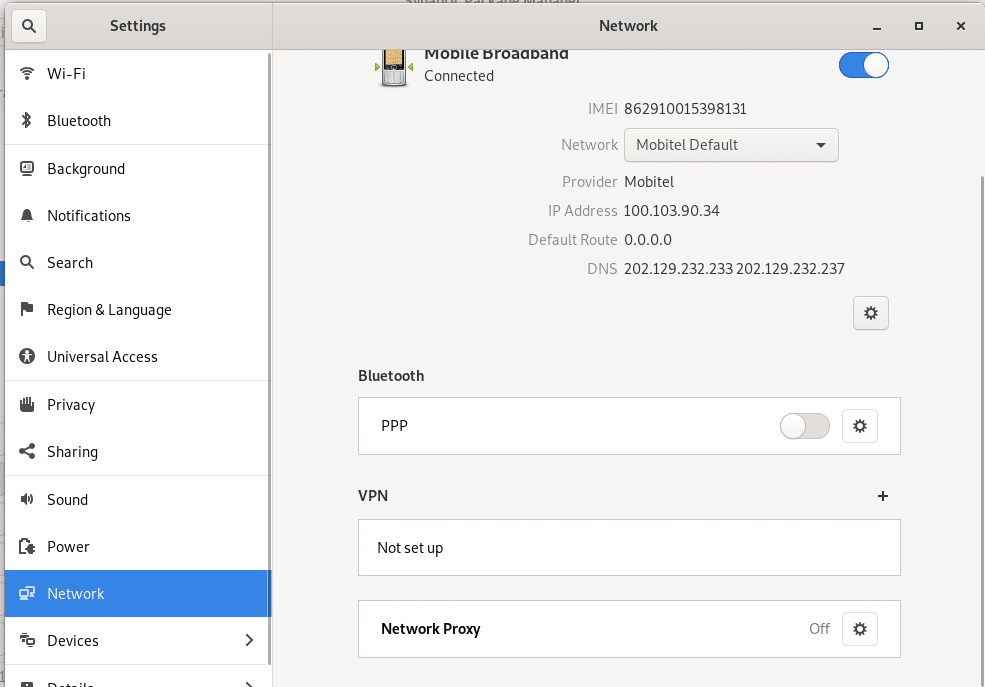The height and width of the screenshot is (687, 985).
Task: Go to Region & Language settings
Action: click(138, 310)
